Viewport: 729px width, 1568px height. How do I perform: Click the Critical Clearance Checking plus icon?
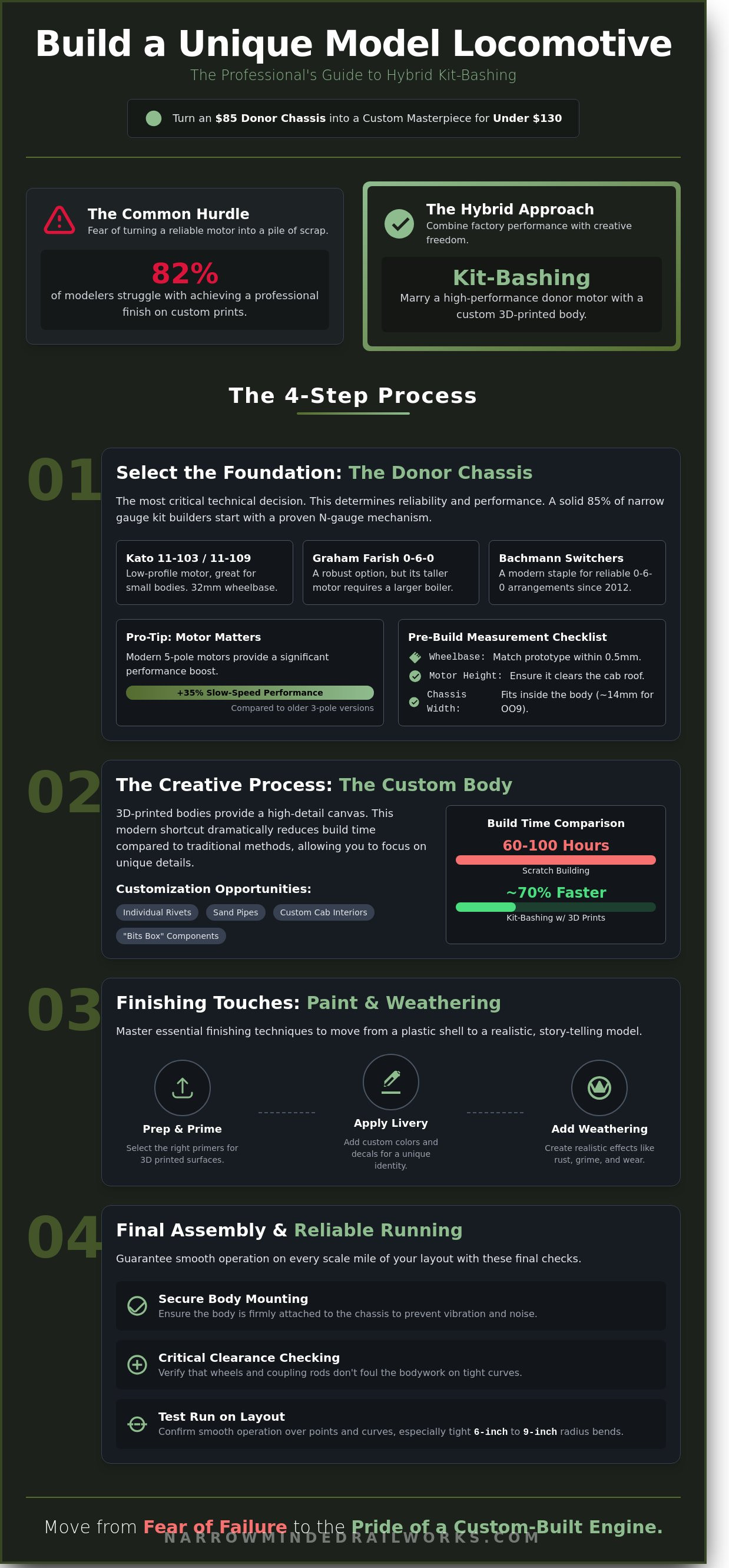(x=137, y=1364)
